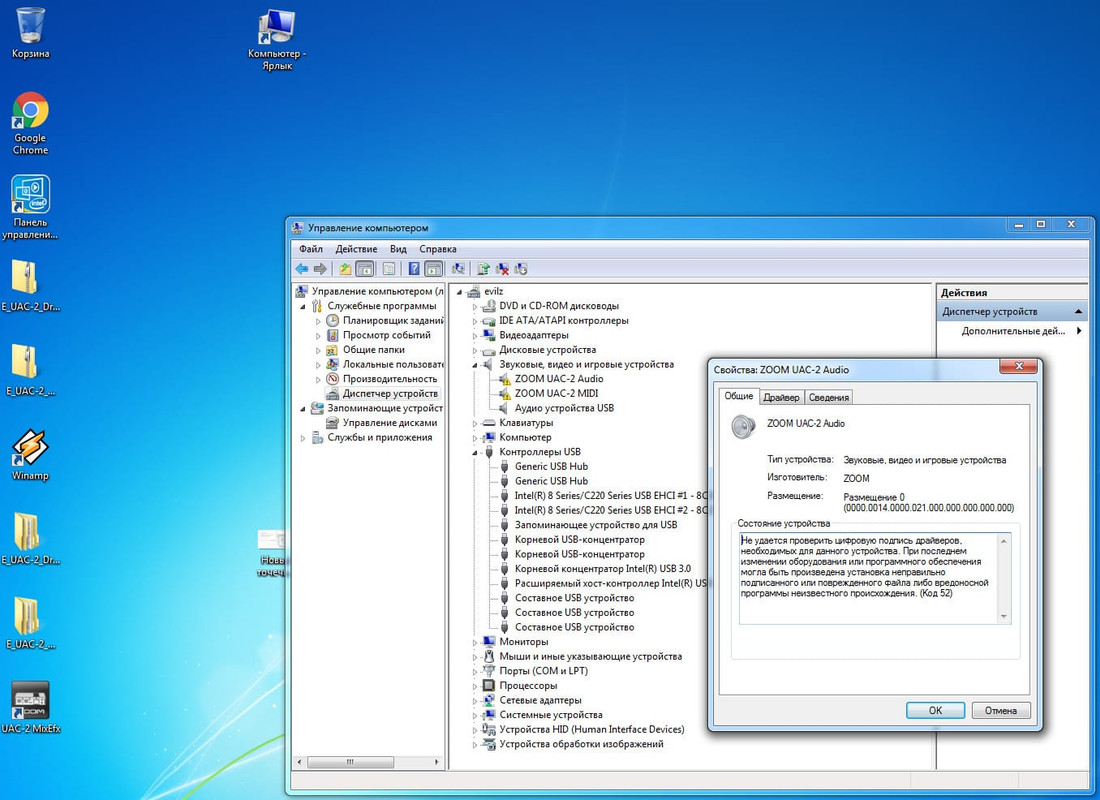Click the device status scroll down arrow
The height and width of the screenshot is (800, 1100).
[x=1004, y=617]
